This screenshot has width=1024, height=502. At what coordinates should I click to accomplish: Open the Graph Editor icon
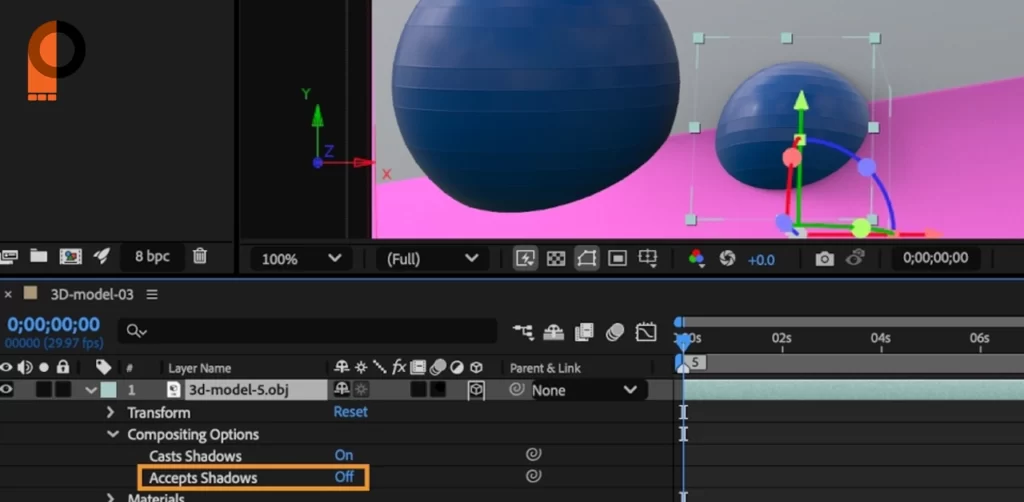(646, 332)
